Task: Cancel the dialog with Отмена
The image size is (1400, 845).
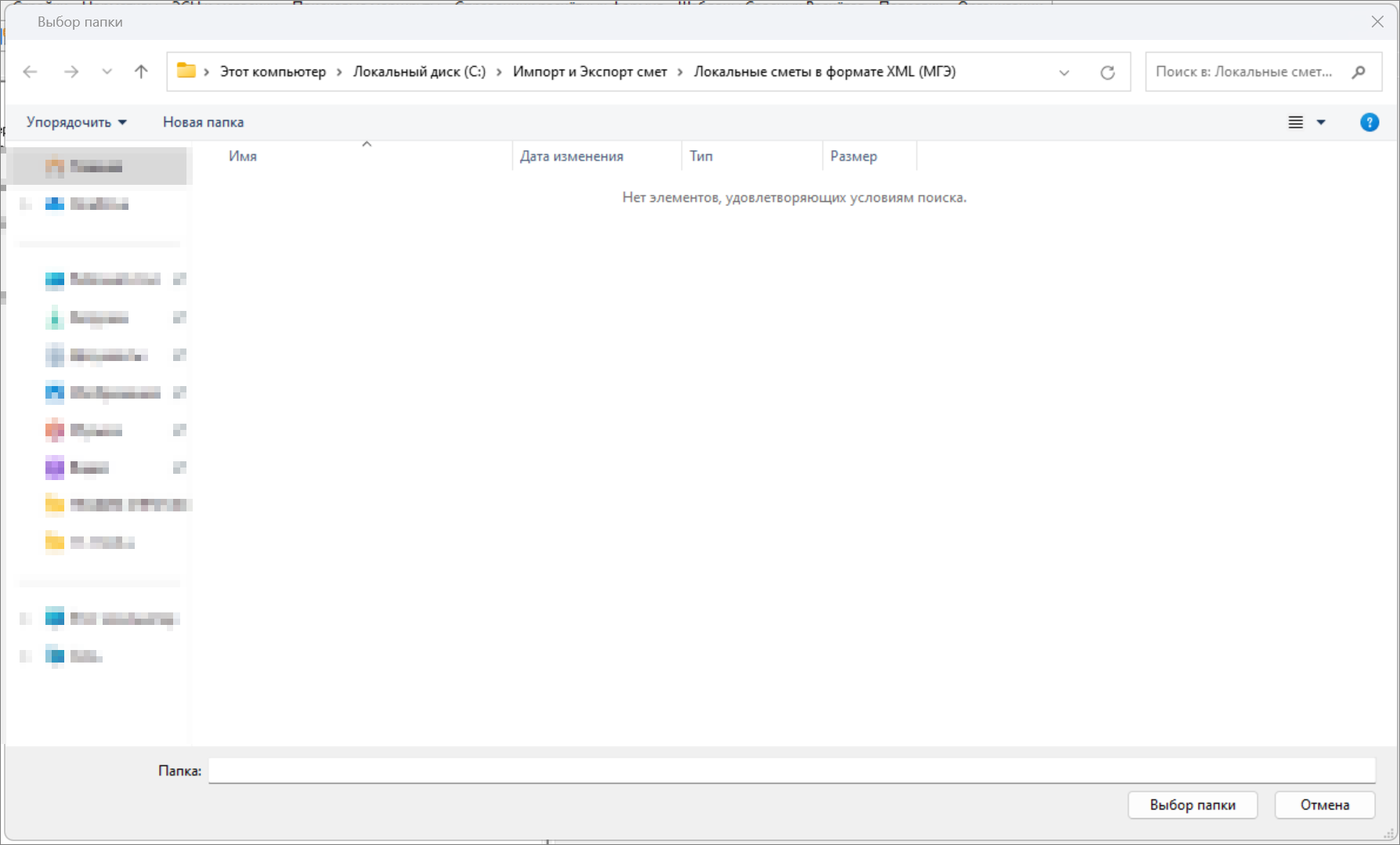Action: coord(1324,804)
